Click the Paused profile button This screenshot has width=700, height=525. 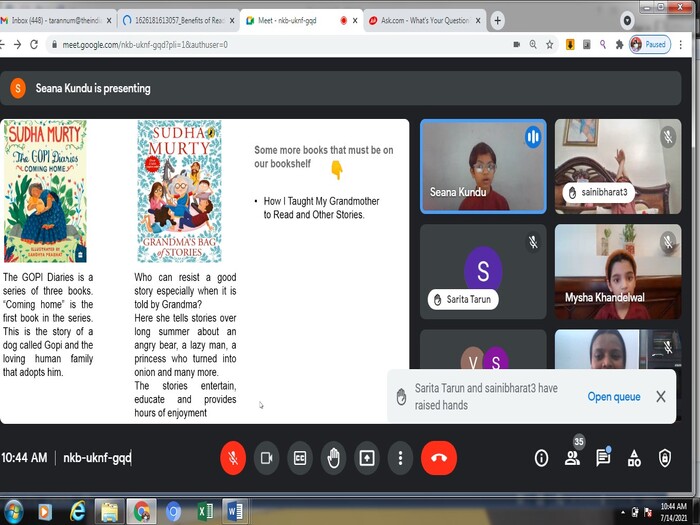click(650, 45)
